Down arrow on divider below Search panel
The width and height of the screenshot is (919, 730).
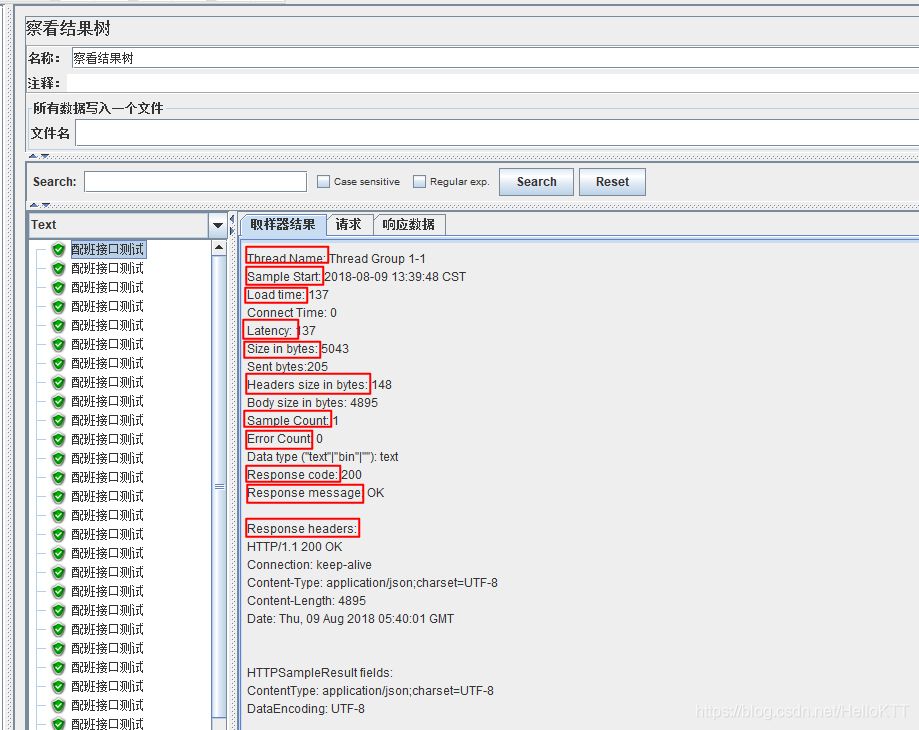45,205
